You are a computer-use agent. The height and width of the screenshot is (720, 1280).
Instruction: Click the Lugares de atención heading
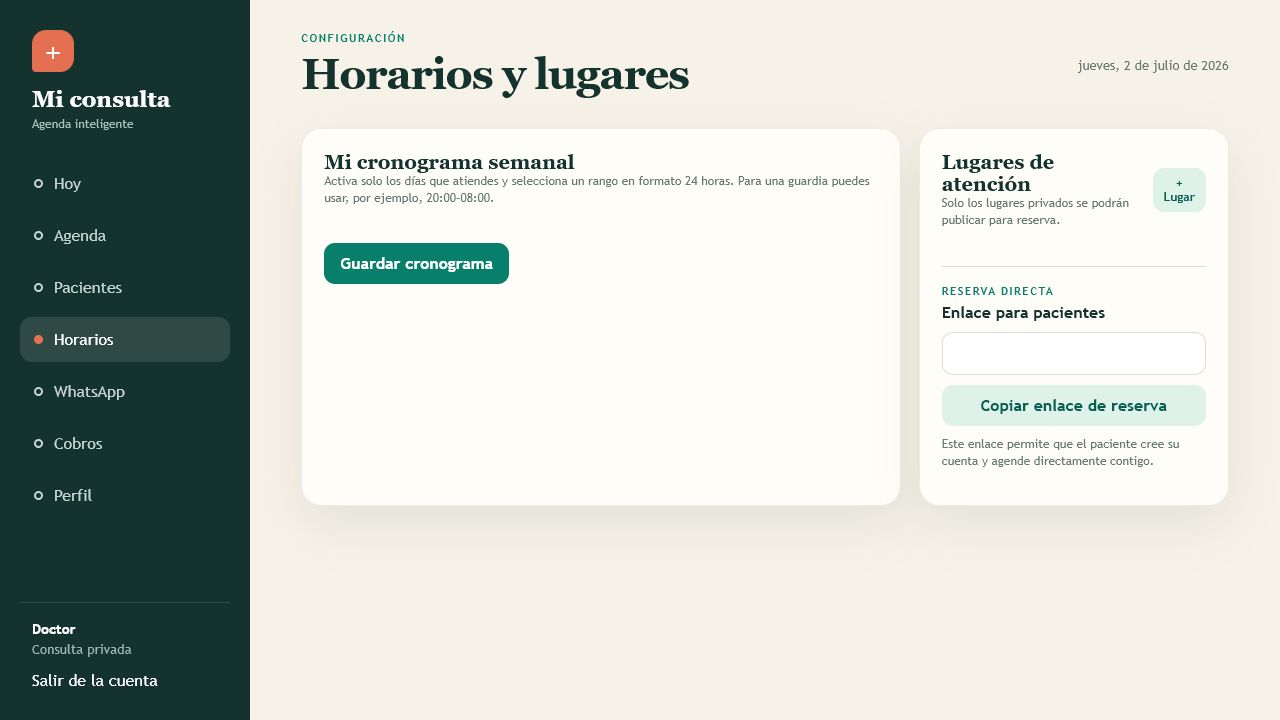point(998,173)
